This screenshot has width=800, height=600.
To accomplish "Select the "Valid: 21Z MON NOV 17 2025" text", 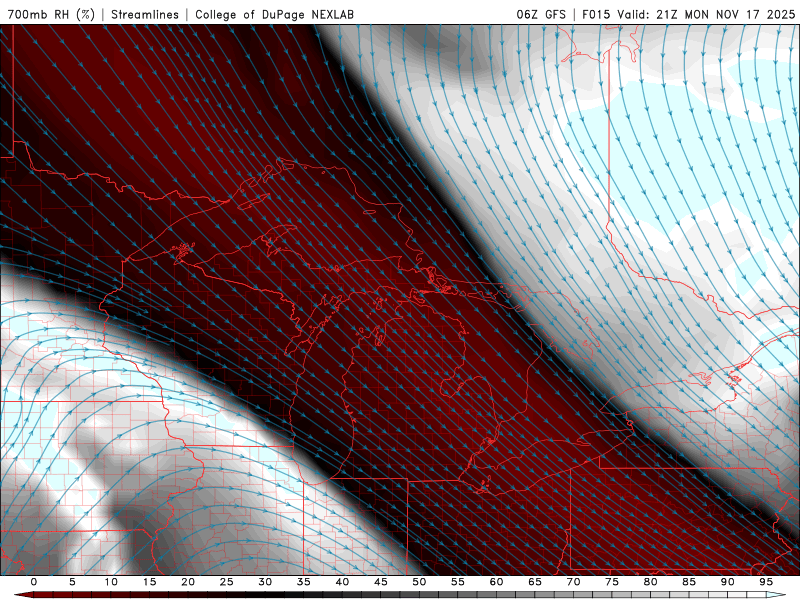I will click(x=706, y=14).
